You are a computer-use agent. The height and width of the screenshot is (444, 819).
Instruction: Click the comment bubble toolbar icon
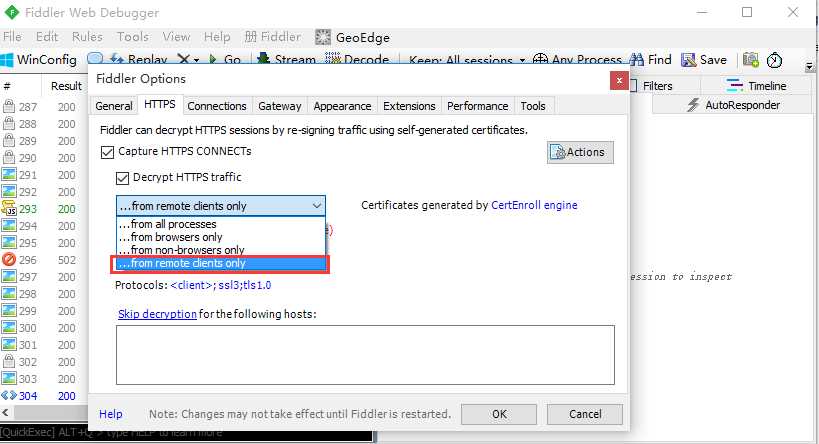coord(95,59)
